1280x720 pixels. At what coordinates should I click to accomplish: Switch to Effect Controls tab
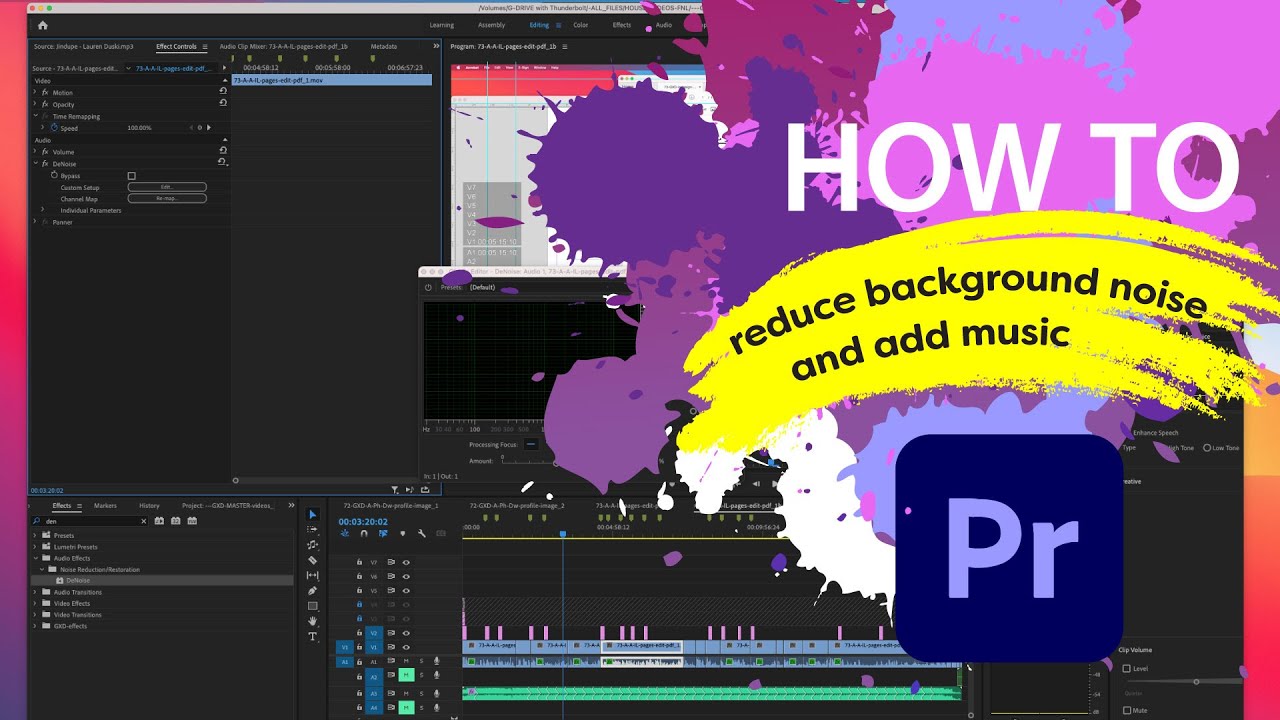(176, 46)
